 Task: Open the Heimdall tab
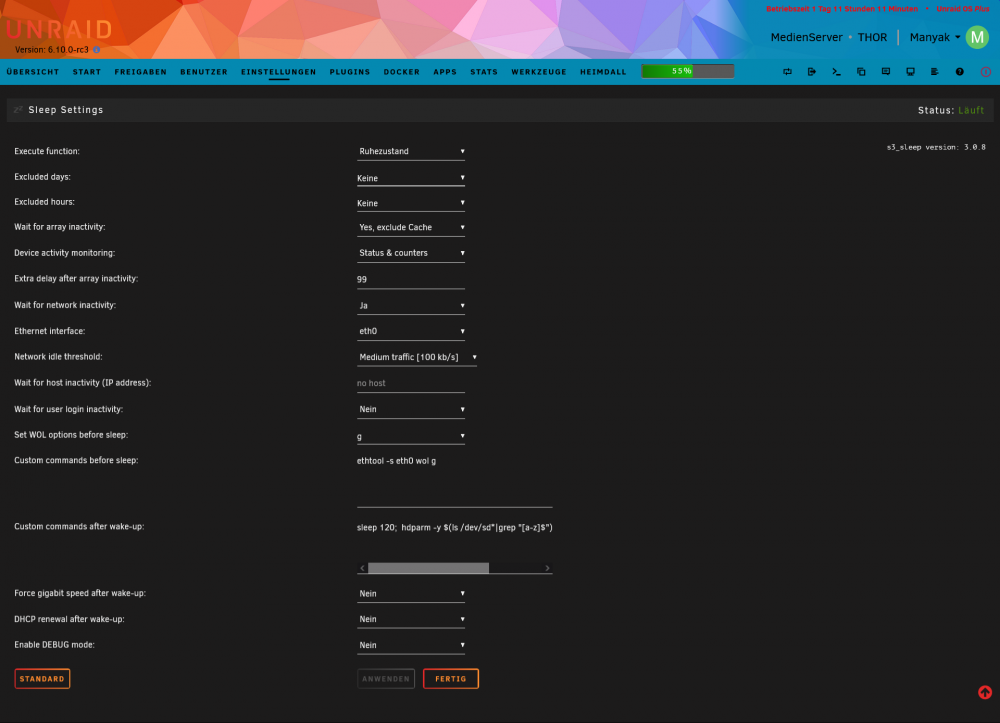point(603,72)
